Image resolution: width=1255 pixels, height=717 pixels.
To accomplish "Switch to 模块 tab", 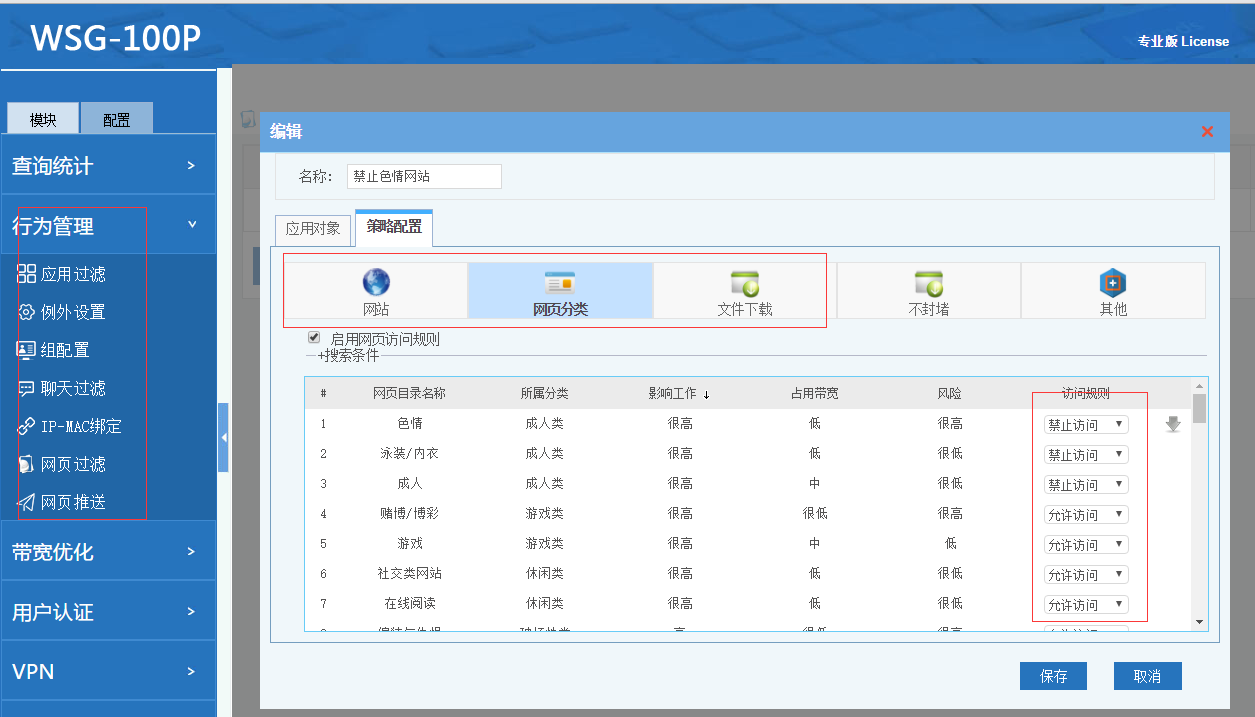I will pos(43,120).
